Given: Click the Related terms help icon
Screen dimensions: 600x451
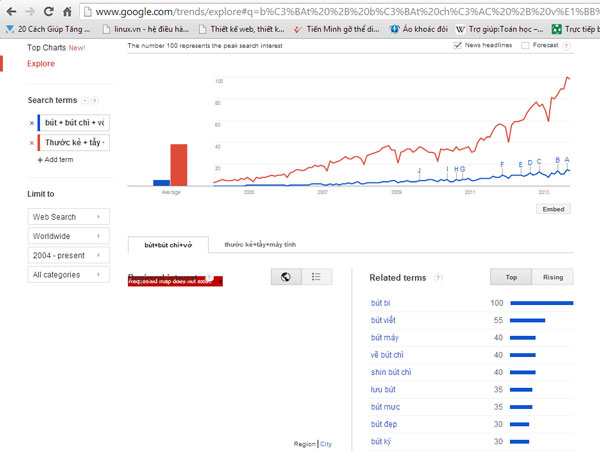Looking at the screenshot, I should tap(439, 277).
